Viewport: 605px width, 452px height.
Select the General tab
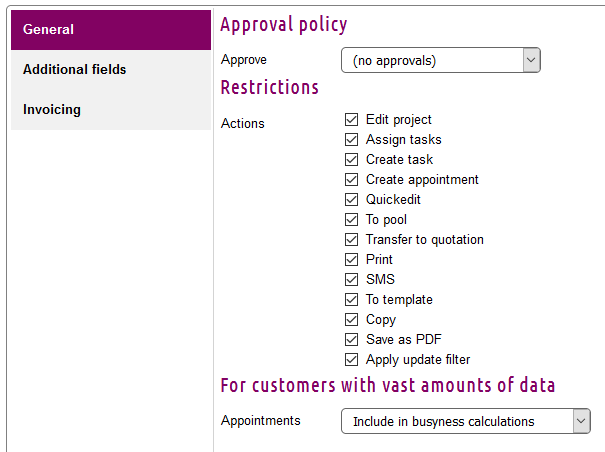pos(111,30)
